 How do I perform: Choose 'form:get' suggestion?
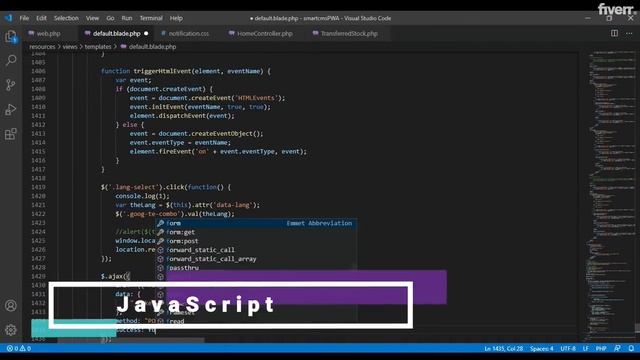256,232
